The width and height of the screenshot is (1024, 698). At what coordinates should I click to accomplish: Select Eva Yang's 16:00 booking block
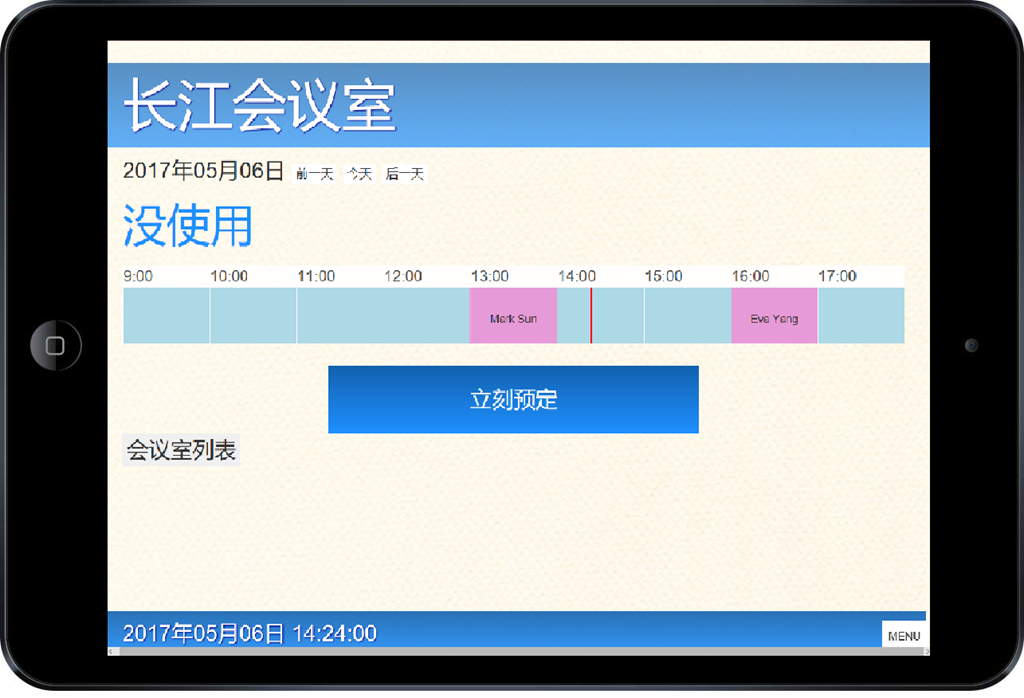774,317
